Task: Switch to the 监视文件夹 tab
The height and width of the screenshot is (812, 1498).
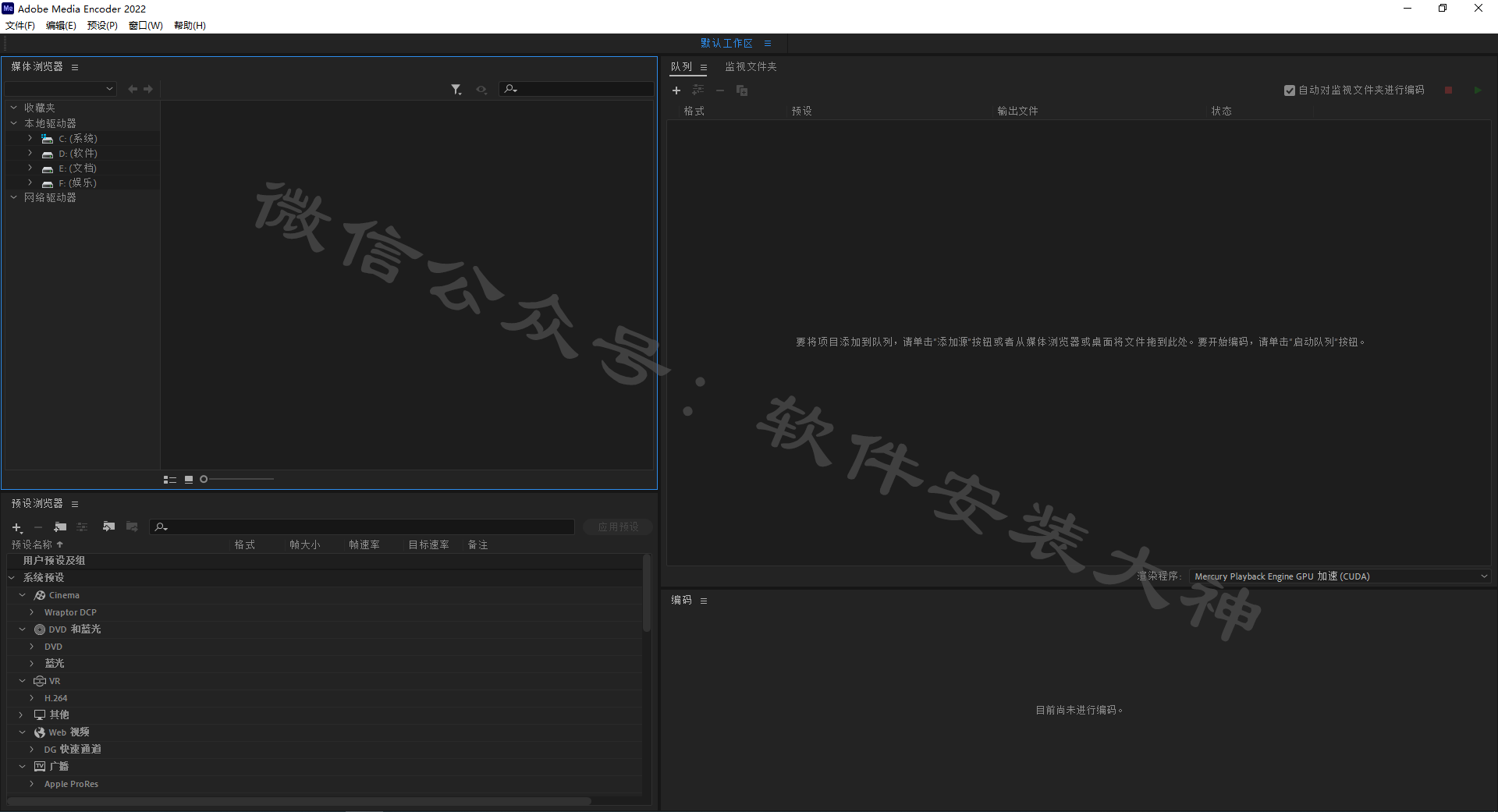Action: coord(751,67)
